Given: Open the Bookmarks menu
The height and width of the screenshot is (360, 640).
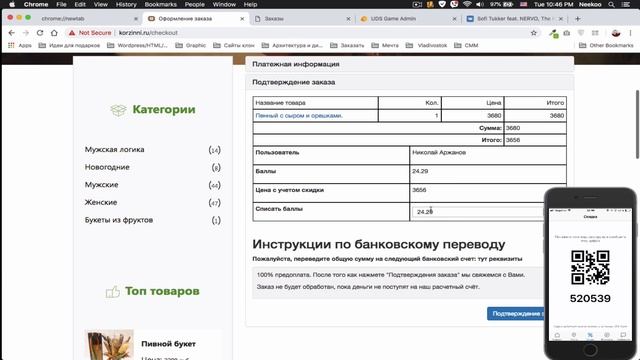Looking at the screenshot, I should point(160,4).
